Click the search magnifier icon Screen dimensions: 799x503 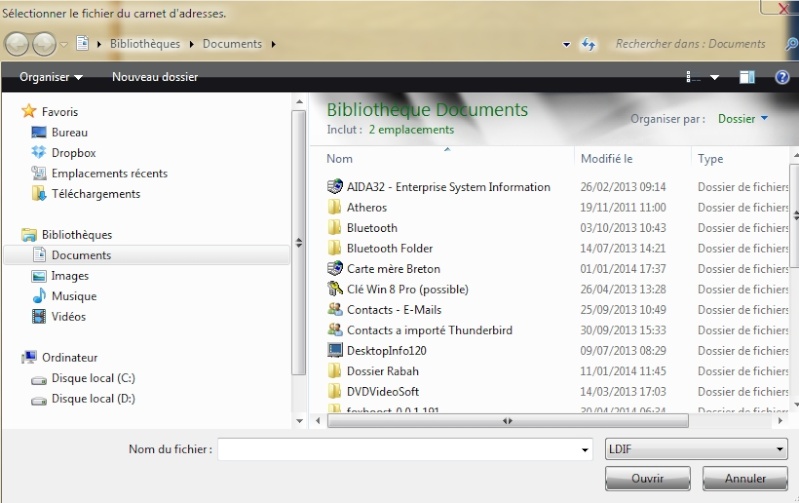point(791,44)
